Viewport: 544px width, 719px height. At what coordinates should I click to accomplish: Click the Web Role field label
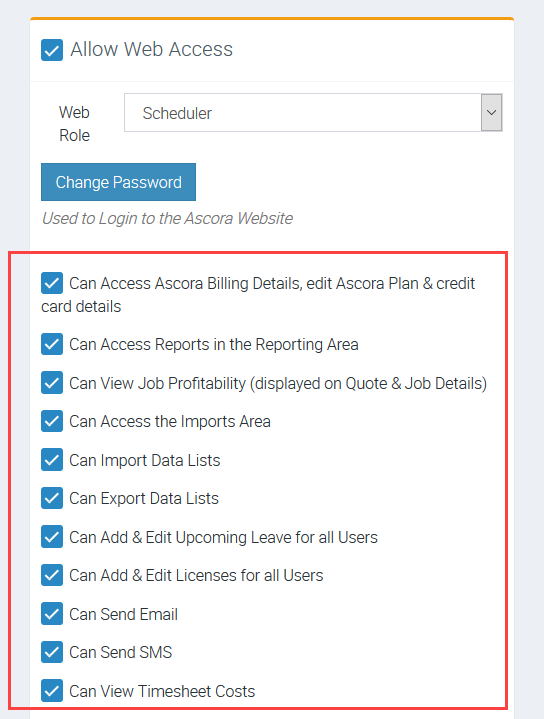(x=74, y=124)
